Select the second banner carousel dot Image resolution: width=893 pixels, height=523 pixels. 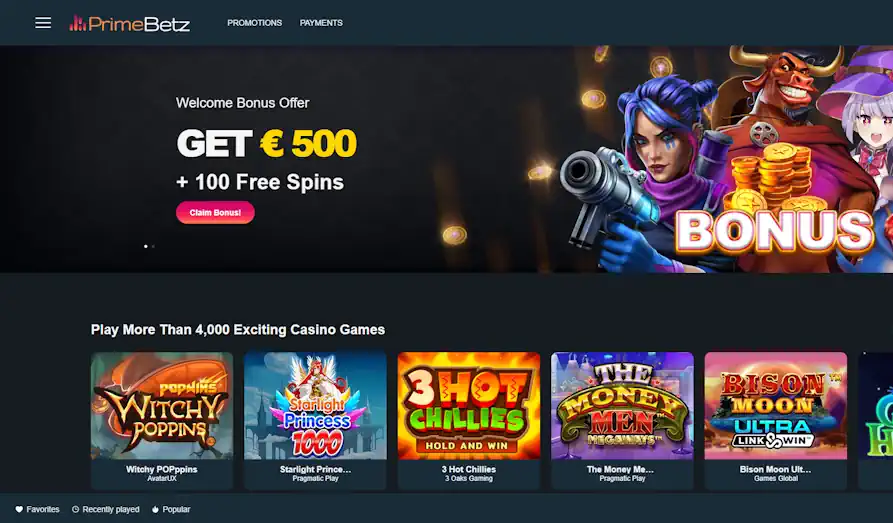pos(153,246)
